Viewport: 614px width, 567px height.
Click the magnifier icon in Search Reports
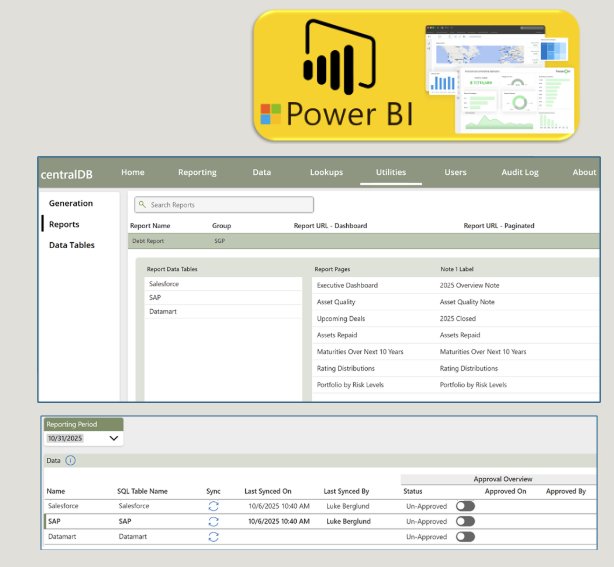pyautogui.click(x=142, y=204)
